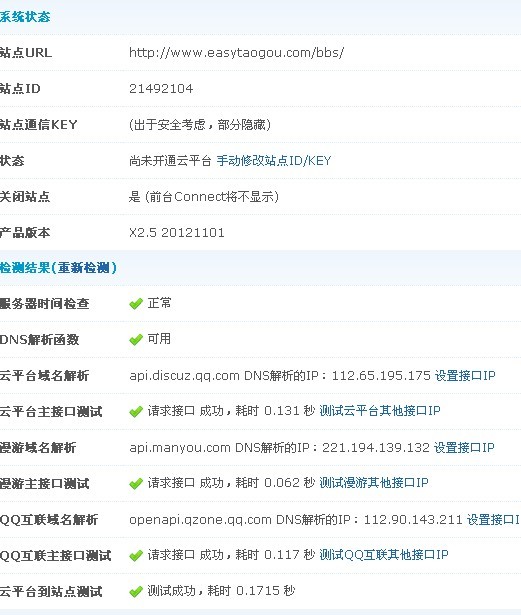Viewport: 521px width, 615px height.
Task: Open 设置接口IP for api.manyou.com
Action: tap(464, 448)
